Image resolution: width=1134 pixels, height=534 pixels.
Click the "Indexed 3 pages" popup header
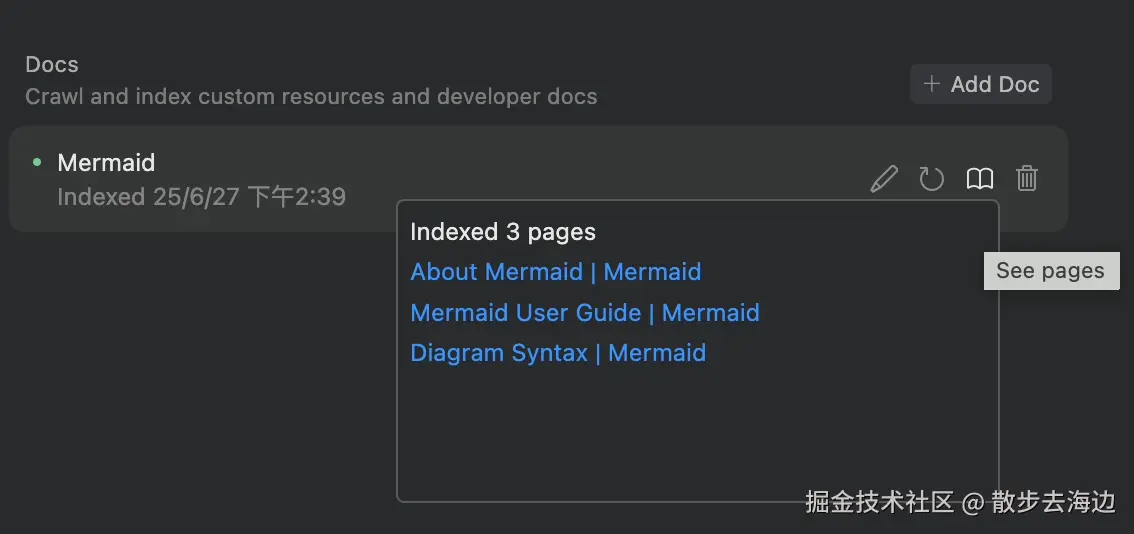tap(503, 232)
